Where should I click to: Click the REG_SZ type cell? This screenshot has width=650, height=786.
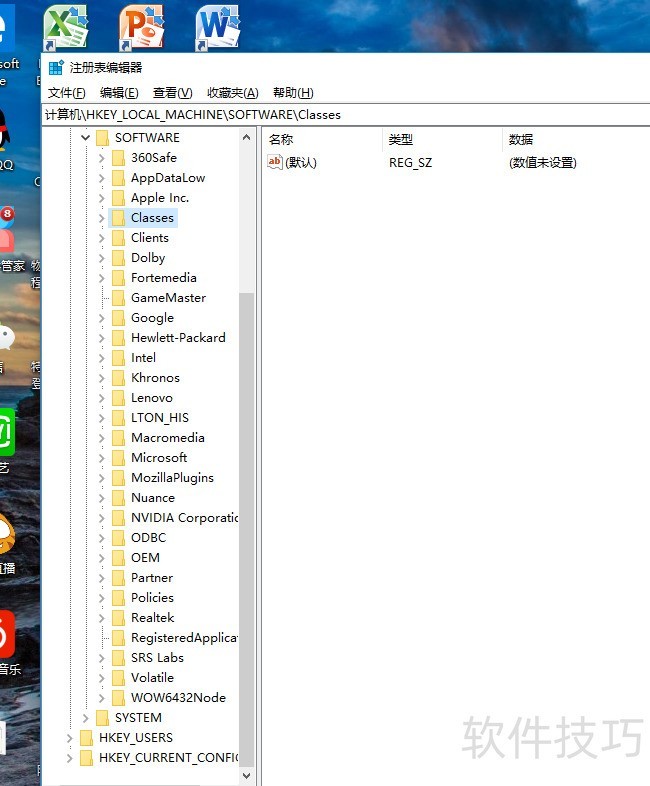coord(410,163)
